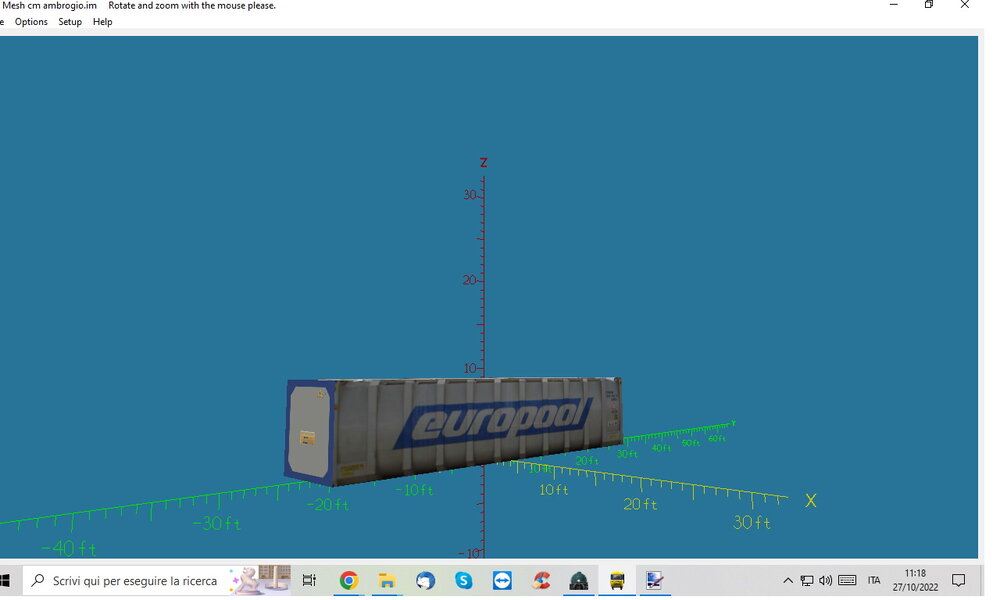This screenshot has height=600, width=1000.
Task: Open the network status tray icon
Action: [x=807, y=580]
